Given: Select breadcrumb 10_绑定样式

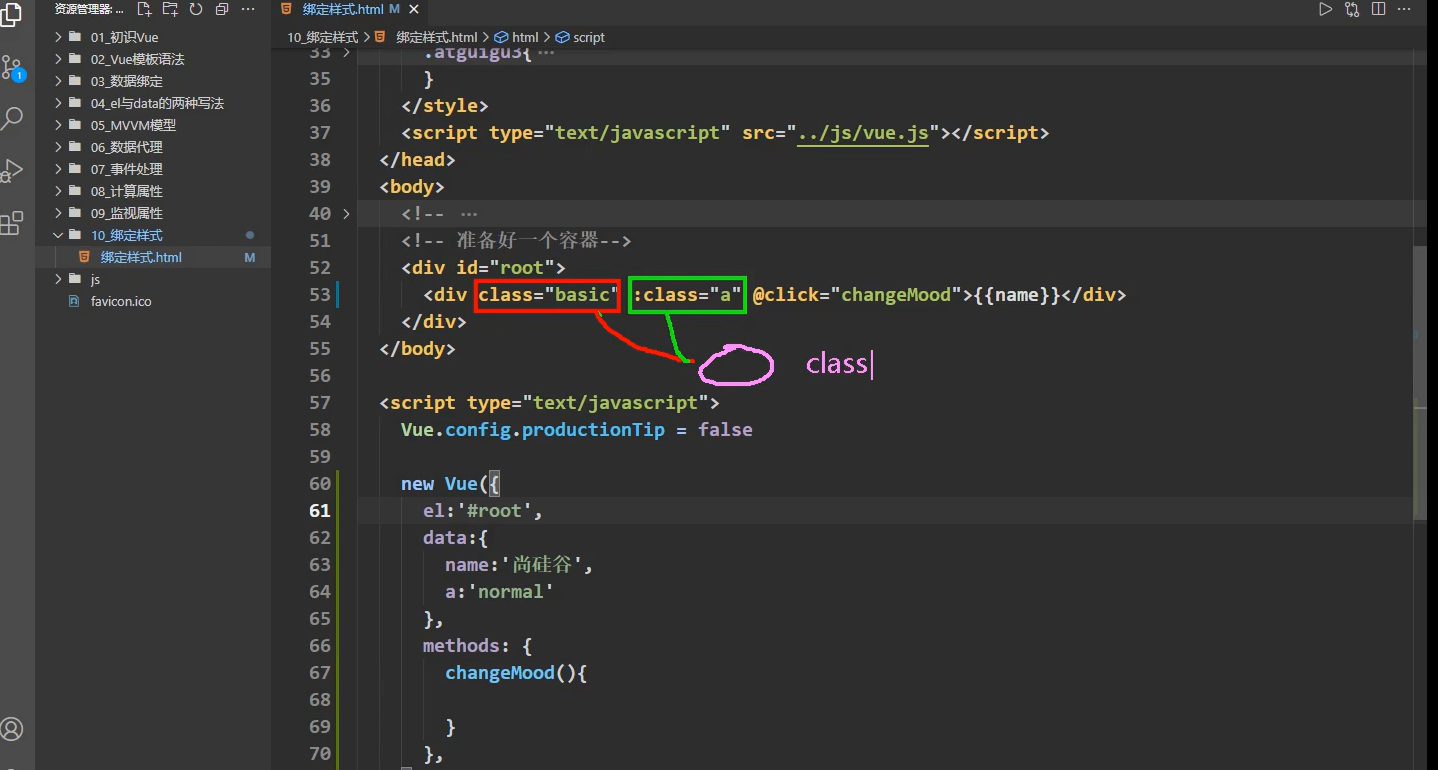Looking at the screenshot, I should [322, 37].
